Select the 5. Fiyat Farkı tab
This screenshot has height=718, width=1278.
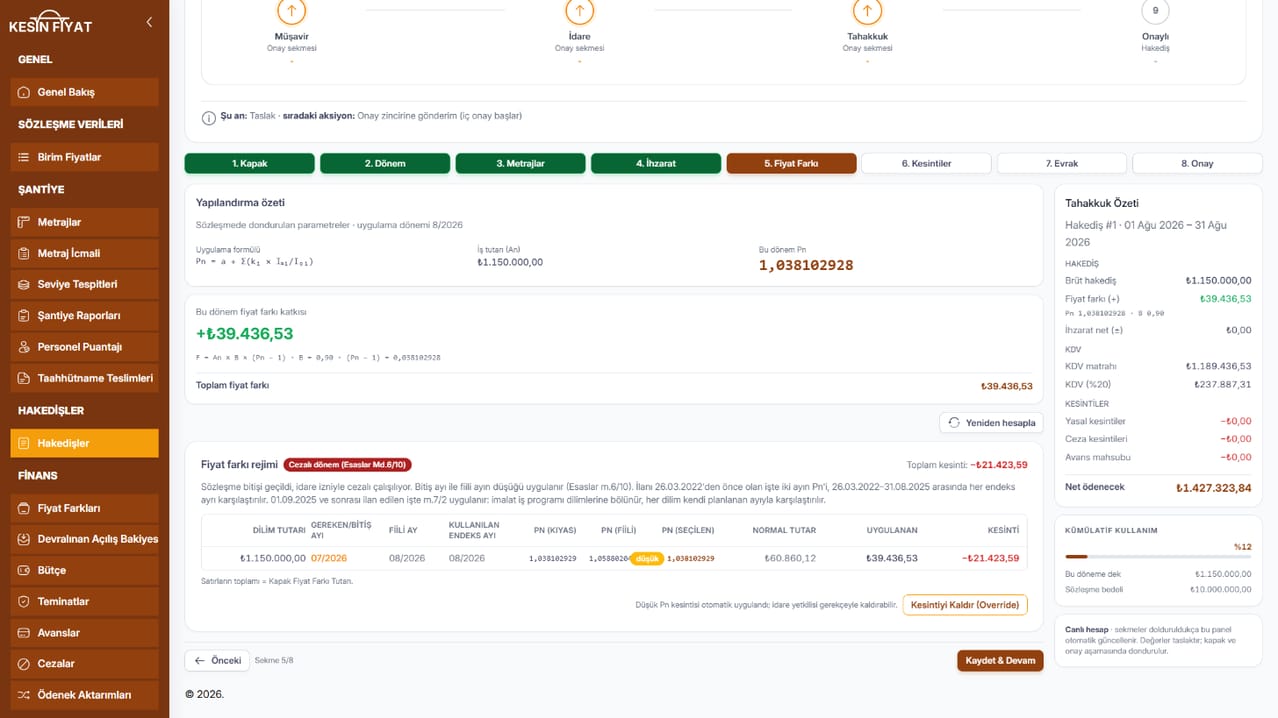791,163
